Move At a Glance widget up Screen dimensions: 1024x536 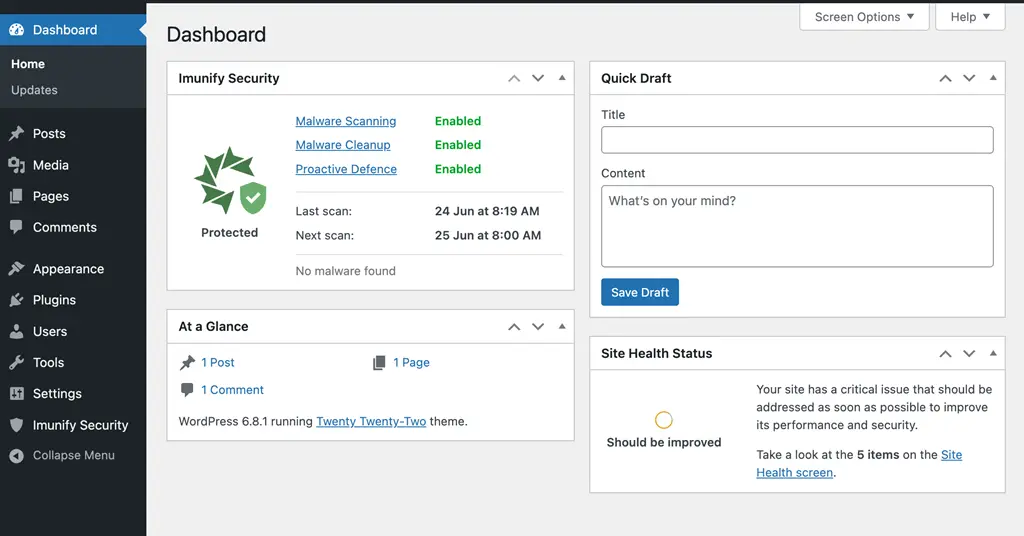tap(514, 326)
